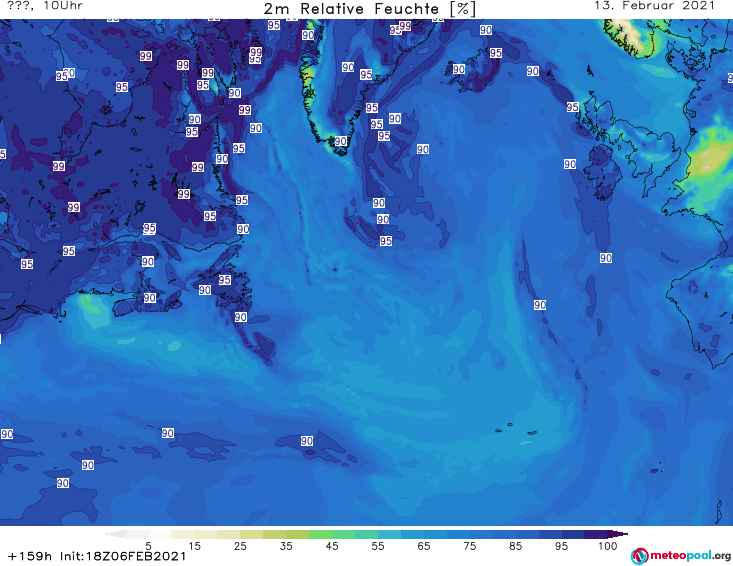Click colorbar scale label '75'
The image size is (733, 566).
469,546
